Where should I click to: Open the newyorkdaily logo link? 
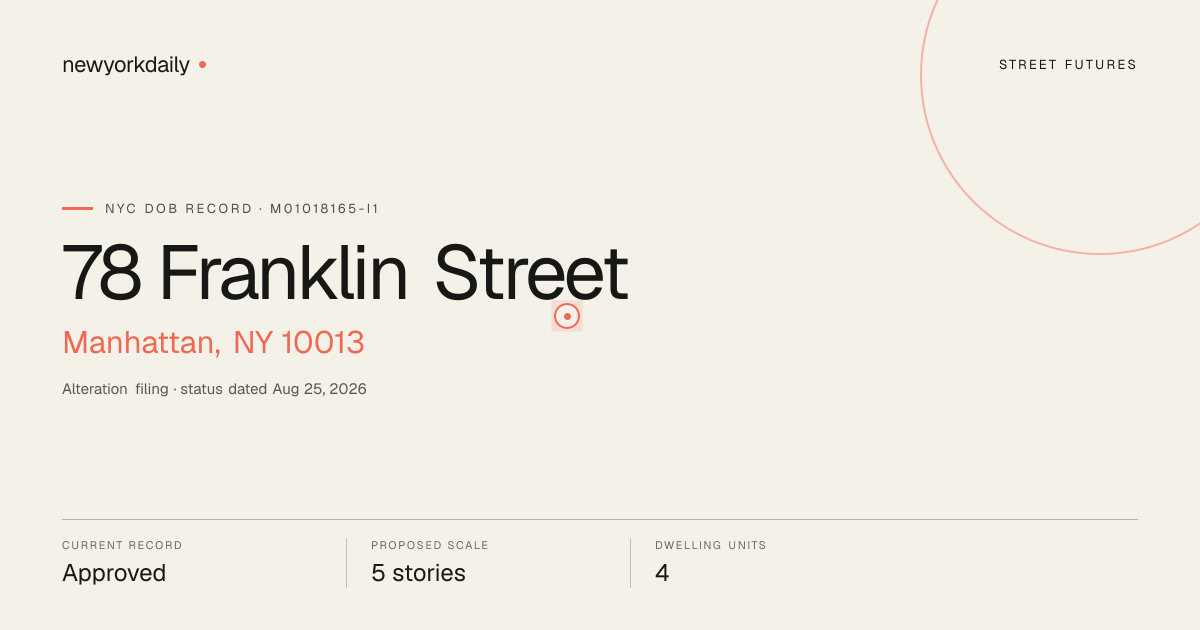(126, 65)
